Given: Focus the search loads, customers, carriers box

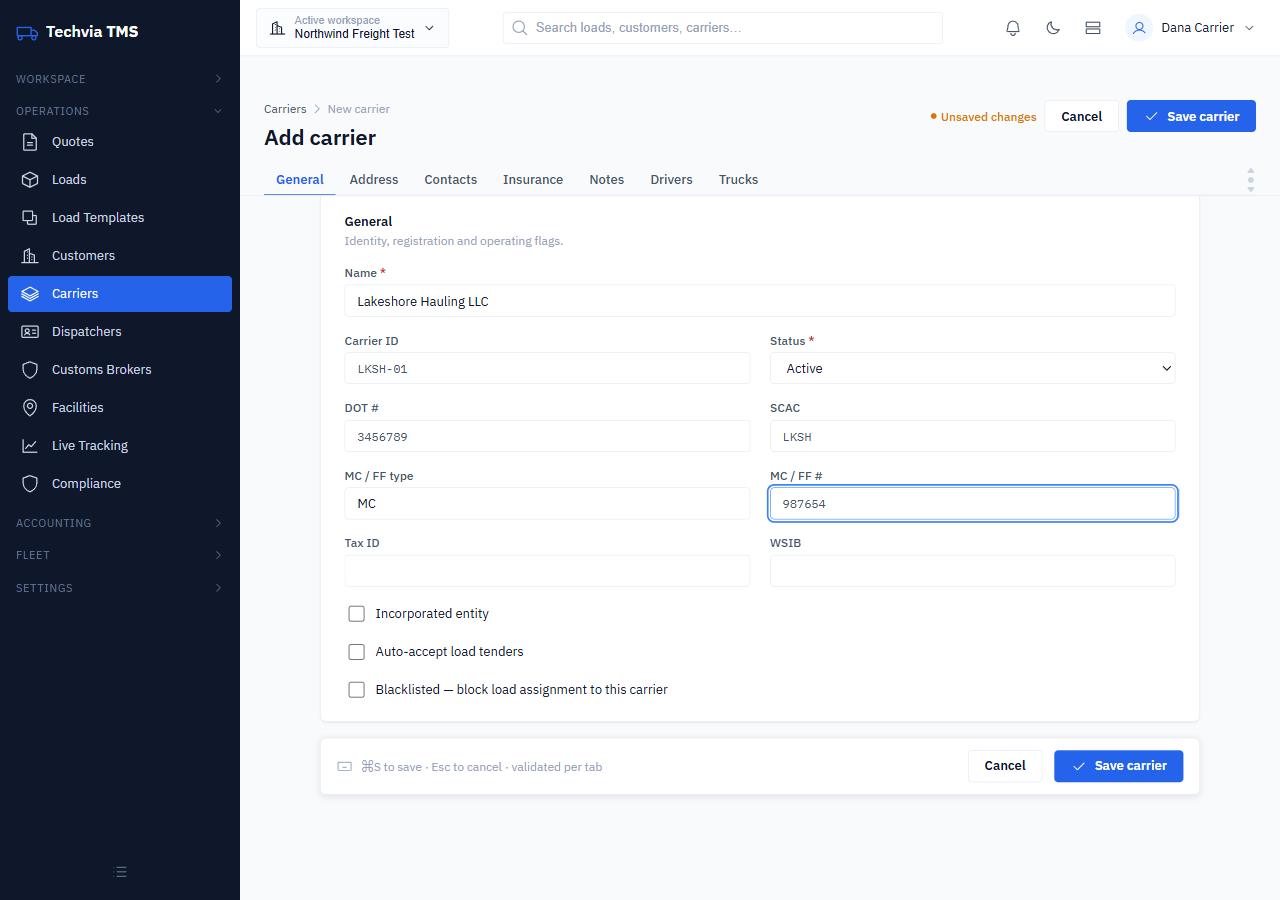Looking at the screenshot, I should coord(723,28).
